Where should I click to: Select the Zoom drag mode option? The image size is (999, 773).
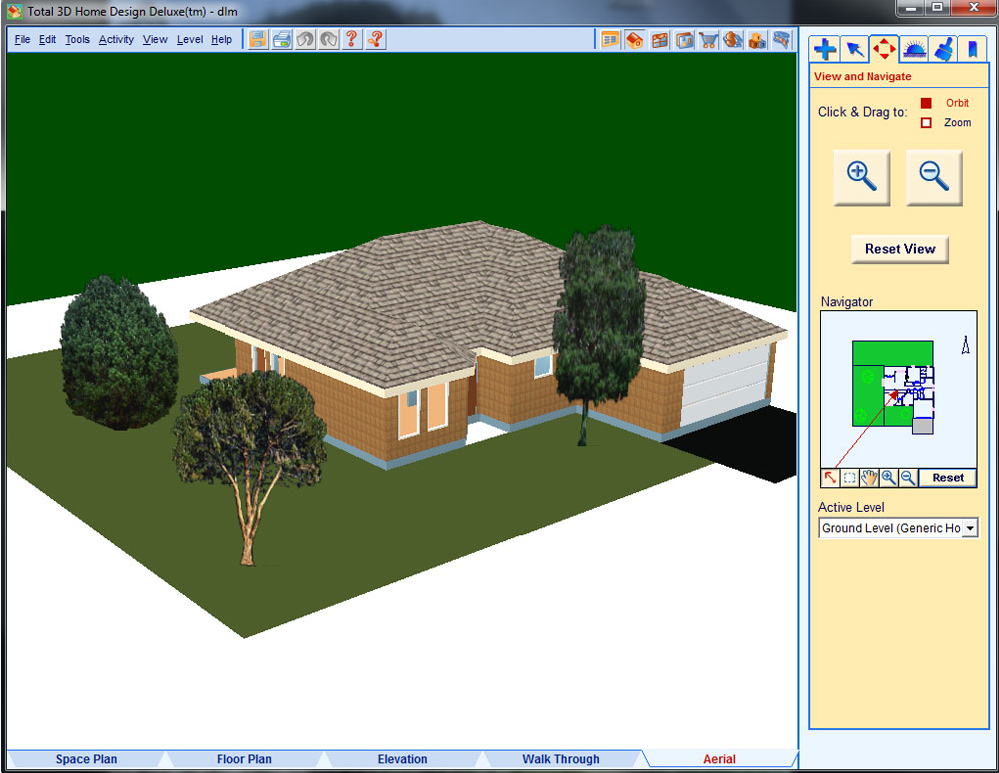[x=926, y=123]
